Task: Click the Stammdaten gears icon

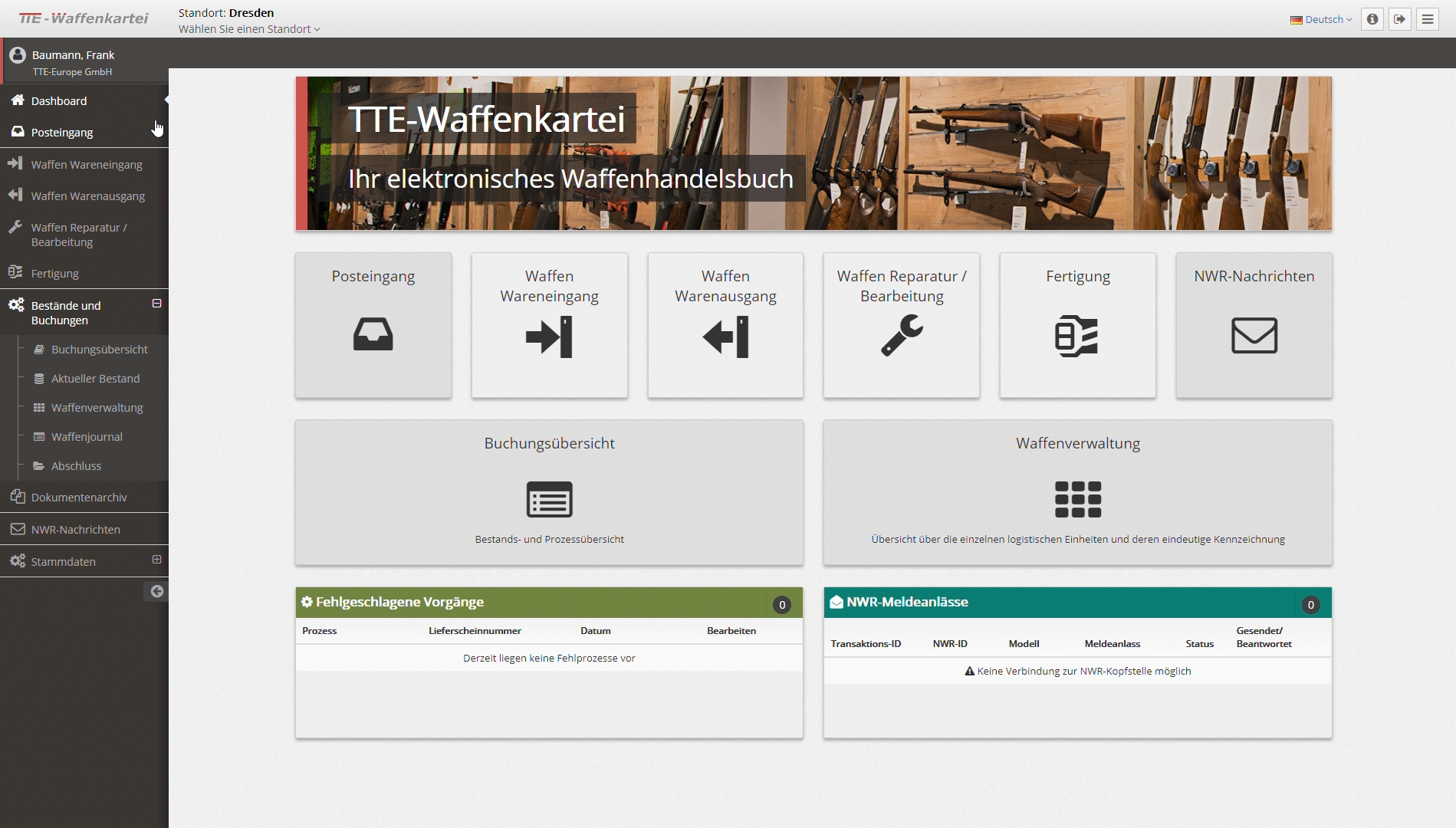Action: pos(17,561)
